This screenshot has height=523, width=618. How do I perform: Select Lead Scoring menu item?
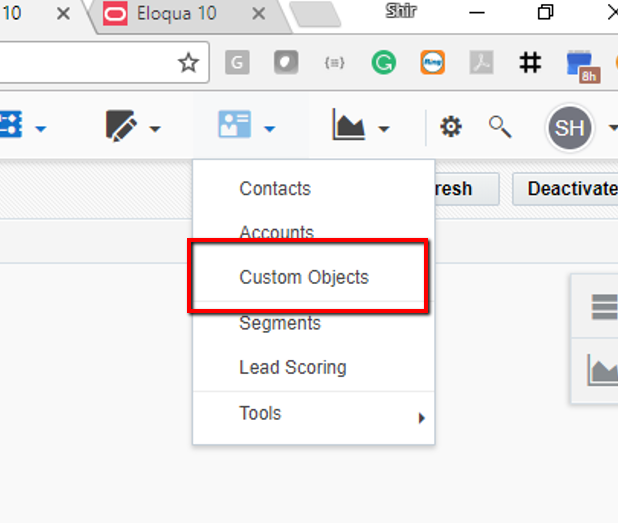click(293, 367)
